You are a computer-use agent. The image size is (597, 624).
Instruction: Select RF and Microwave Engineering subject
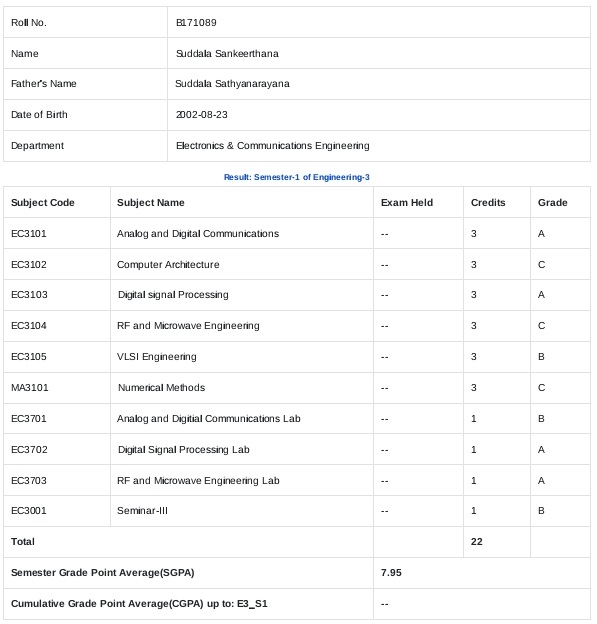click(188, 326)
